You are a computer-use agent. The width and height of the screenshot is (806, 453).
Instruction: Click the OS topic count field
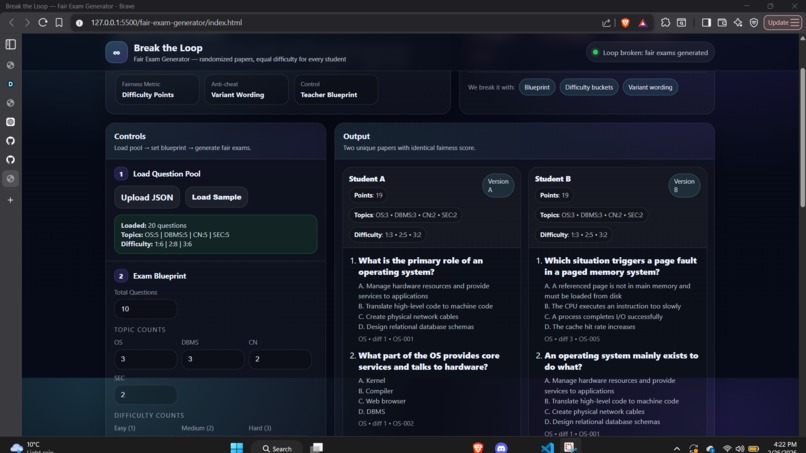click(145, 359)
